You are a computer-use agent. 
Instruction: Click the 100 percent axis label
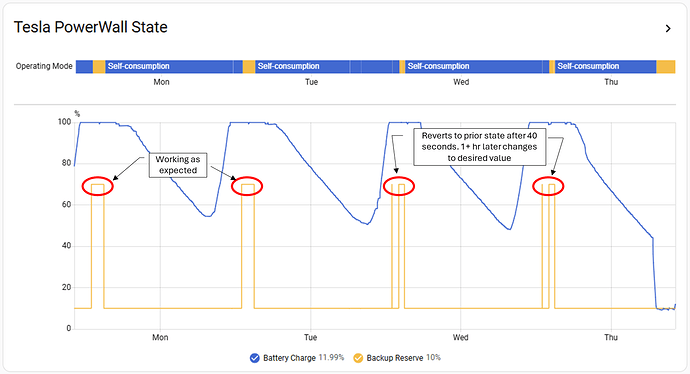[64, 122]
